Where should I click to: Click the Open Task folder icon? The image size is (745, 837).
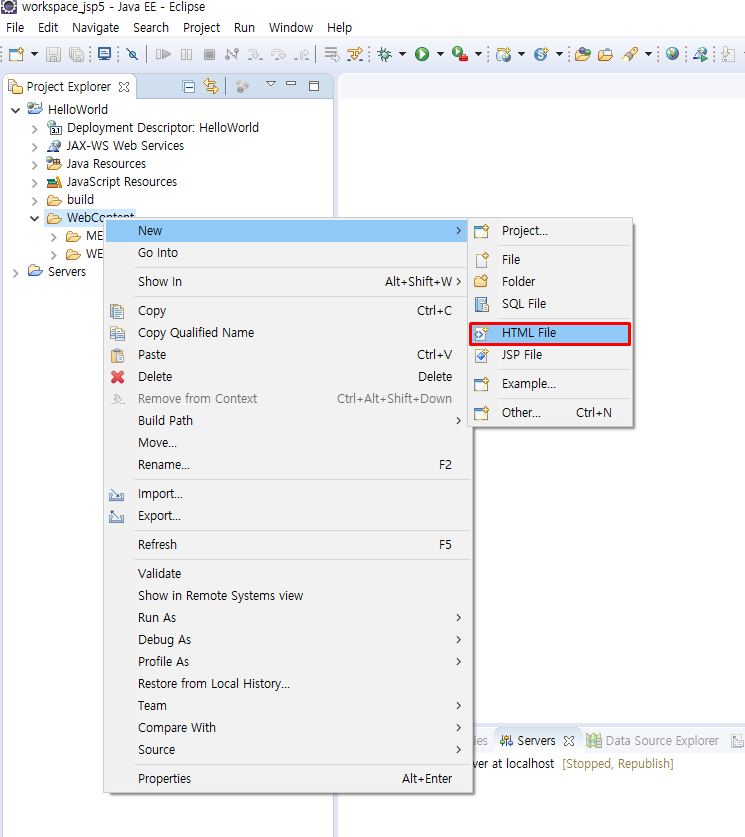(605, 54)
